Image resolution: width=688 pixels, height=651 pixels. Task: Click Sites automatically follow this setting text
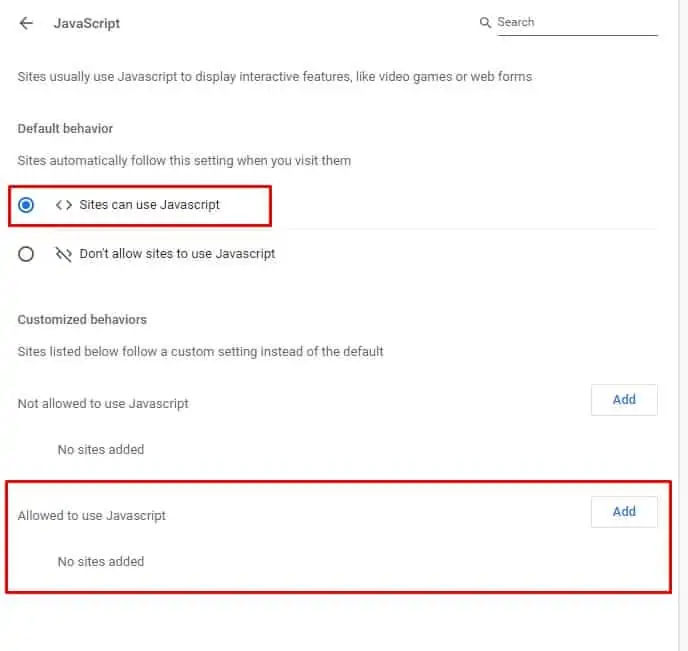click(x=184, y=161)
